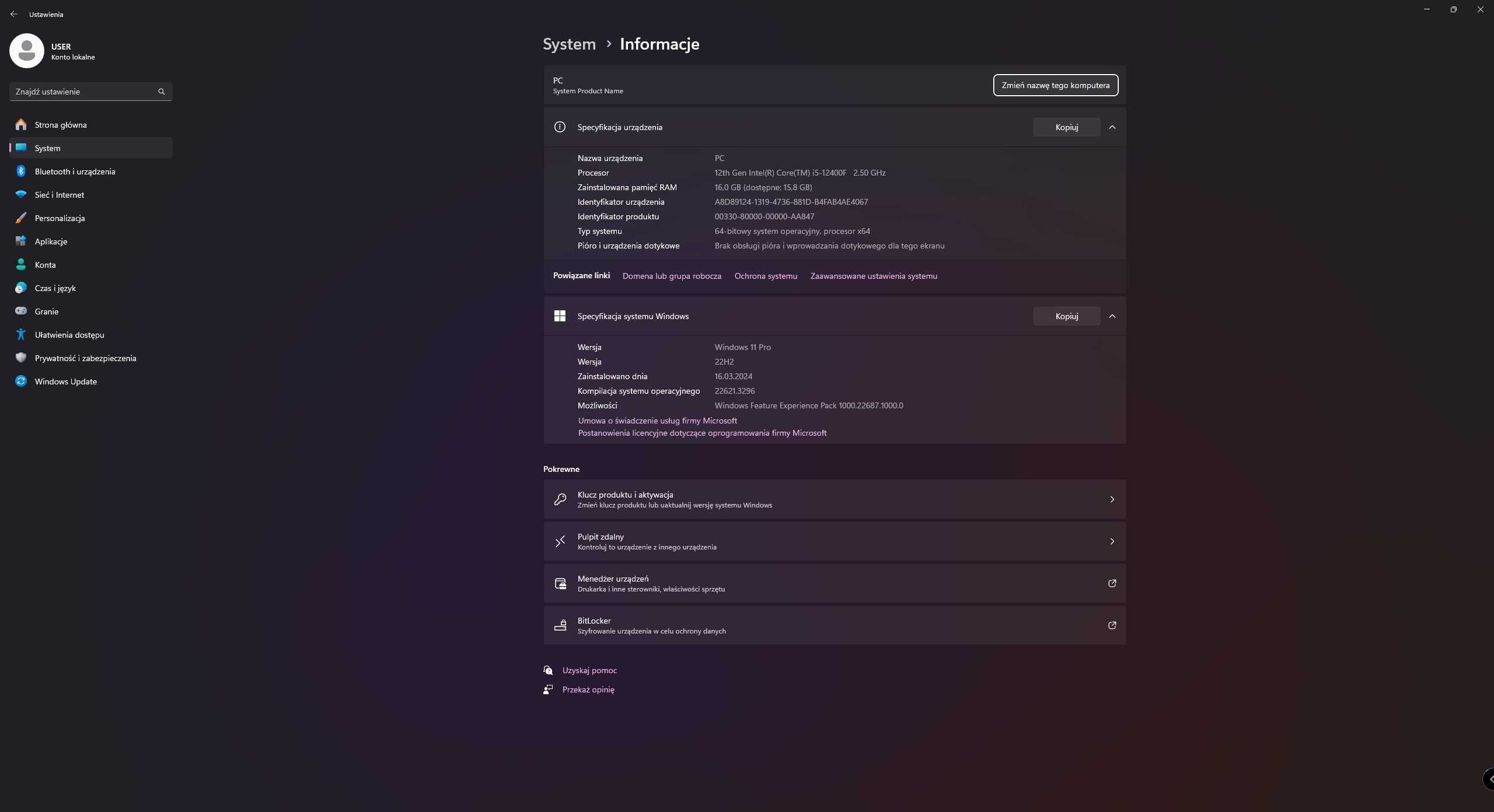Open Windows Update settings page
The height and width of the screenshot is (812, 1494).
(x=91, y=381)
